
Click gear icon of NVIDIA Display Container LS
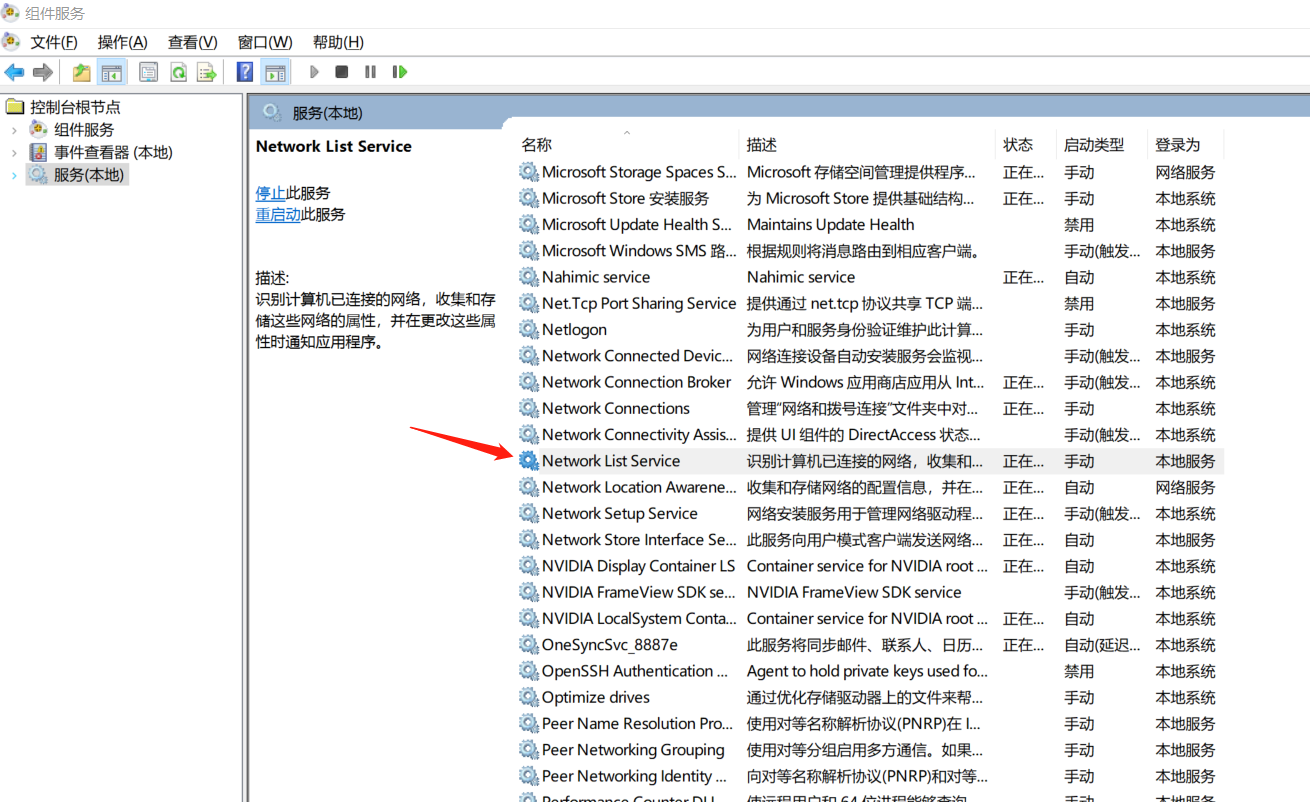(528, 566)
